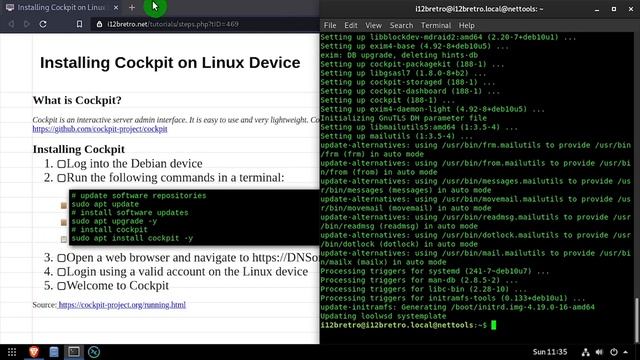The width and height of the screenshot is (640, 360).
Task: Close the Installing Cockpit browser tab
Action: 116,7
